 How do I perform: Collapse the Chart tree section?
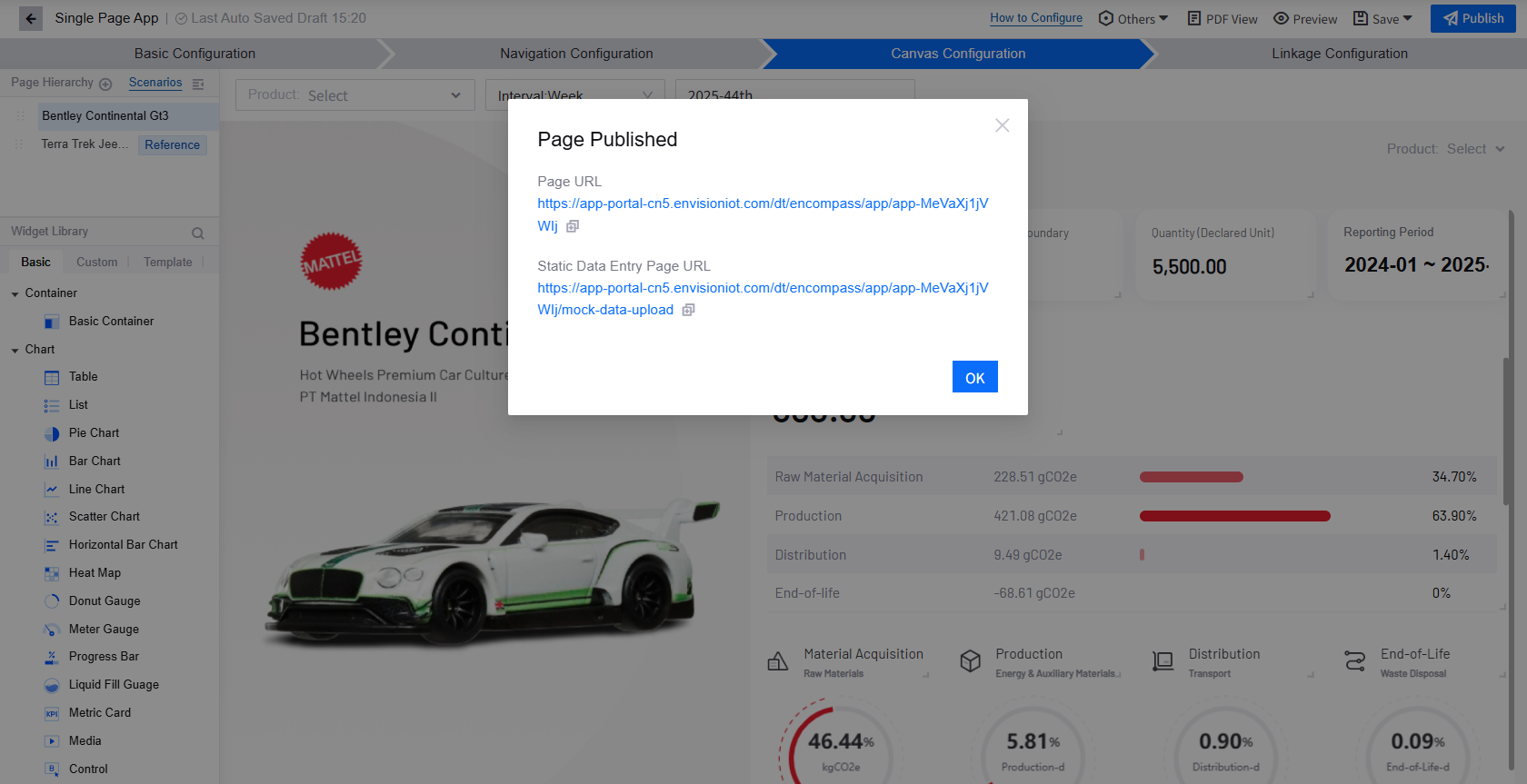pos(15,350)
